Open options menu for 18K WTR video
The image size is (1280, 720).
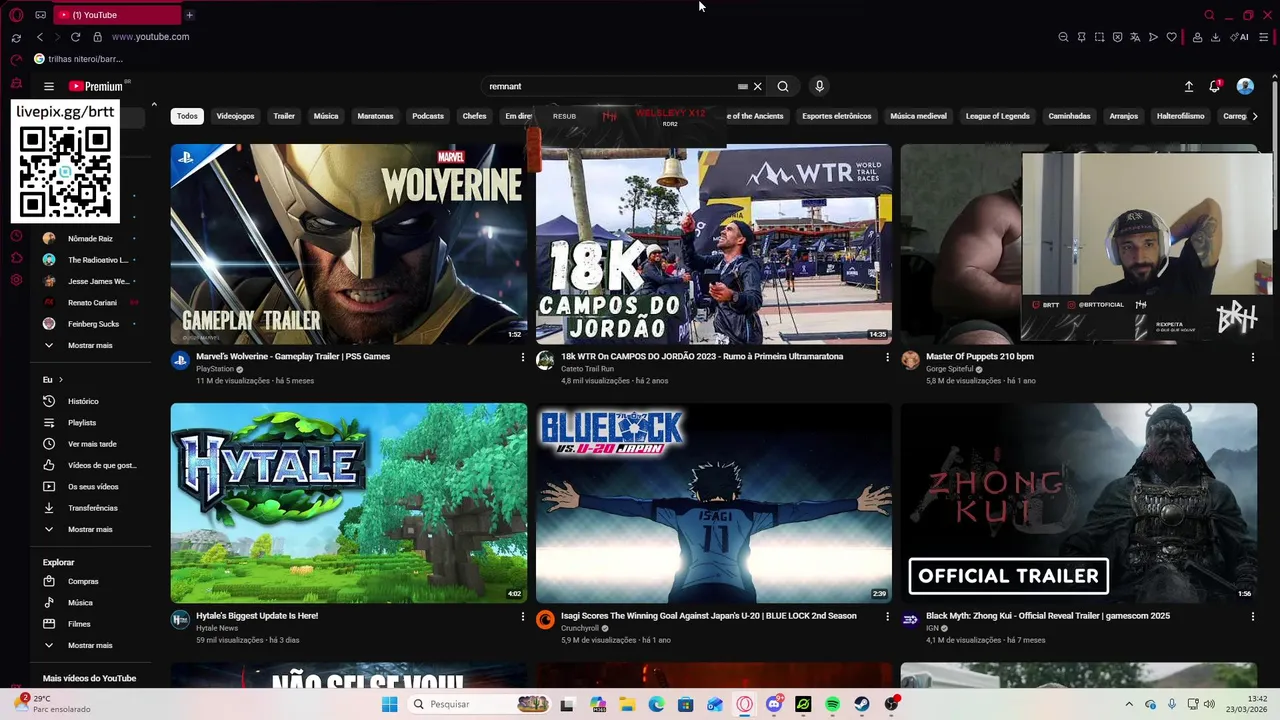click(887, 357)
